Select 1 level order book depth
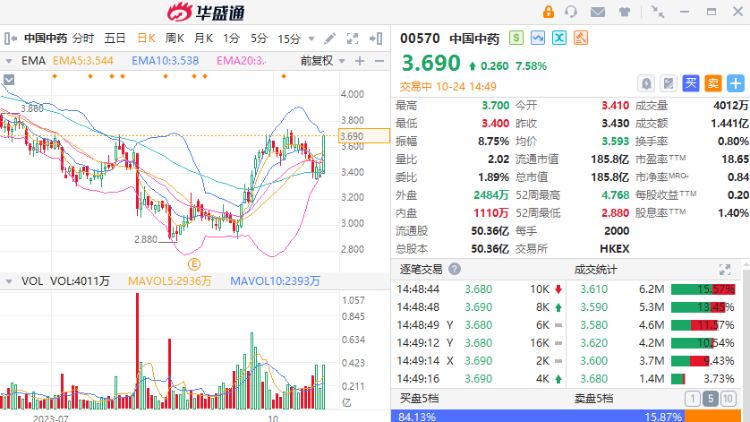This screenshot has height=422, width=750. pos(693,399)
